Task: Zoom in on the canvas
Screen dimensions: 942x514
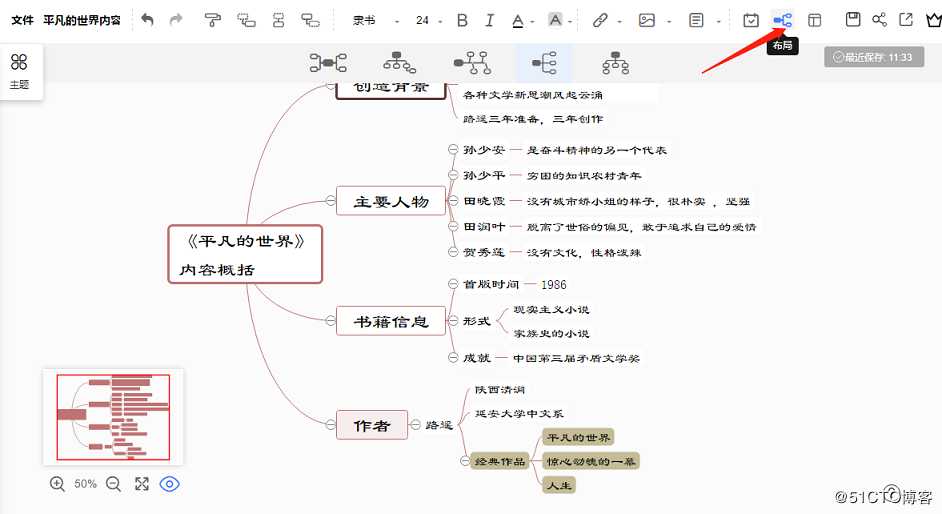Action: pyautogui.click(x=57, y=483)
